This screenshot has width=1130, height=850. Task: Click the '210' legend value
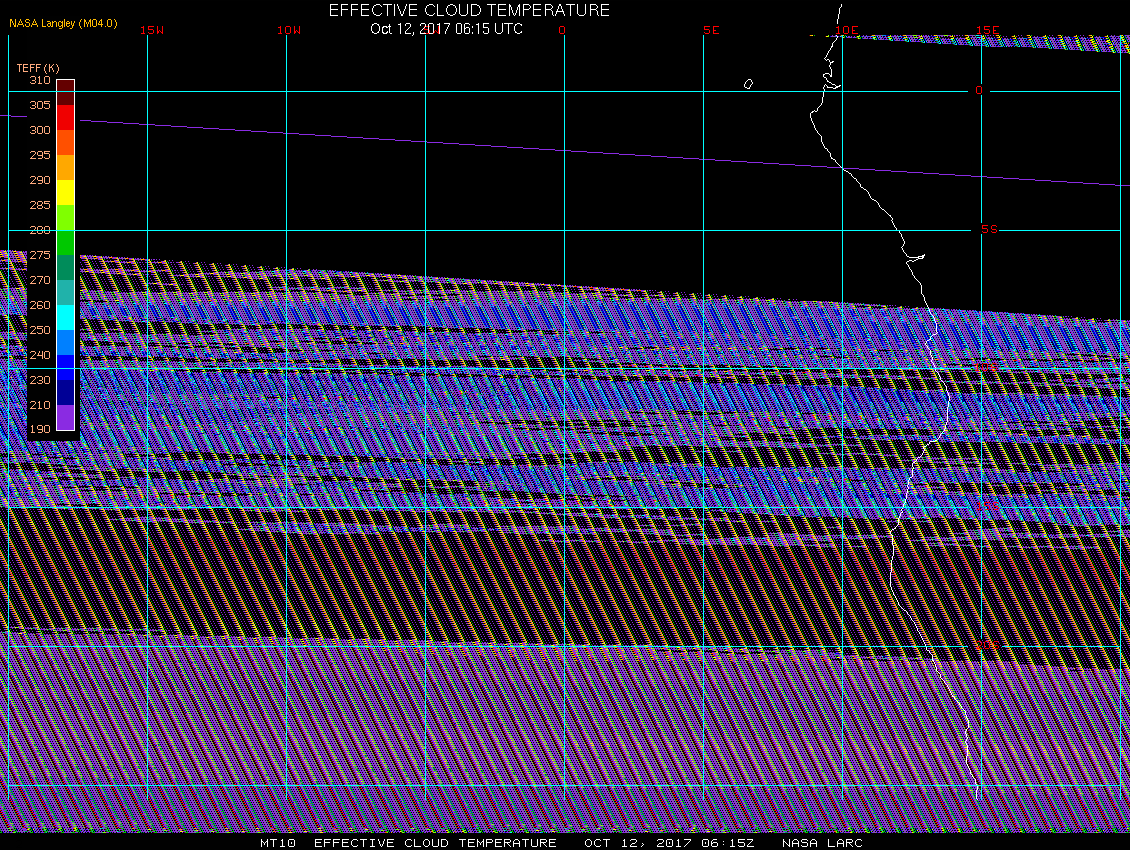point(40,405)
